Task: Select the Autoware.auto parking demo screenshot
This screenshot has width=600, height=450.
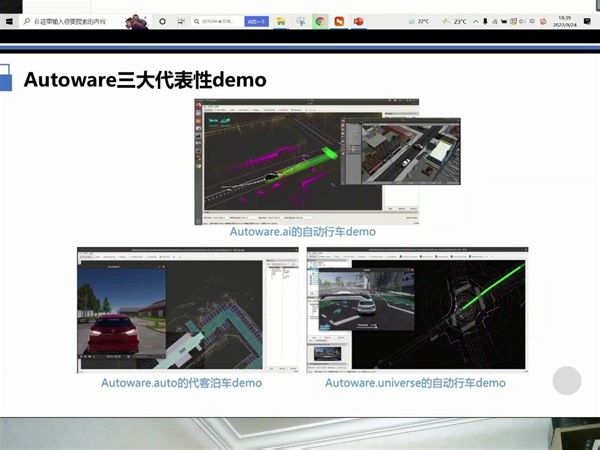Action: 188,310
